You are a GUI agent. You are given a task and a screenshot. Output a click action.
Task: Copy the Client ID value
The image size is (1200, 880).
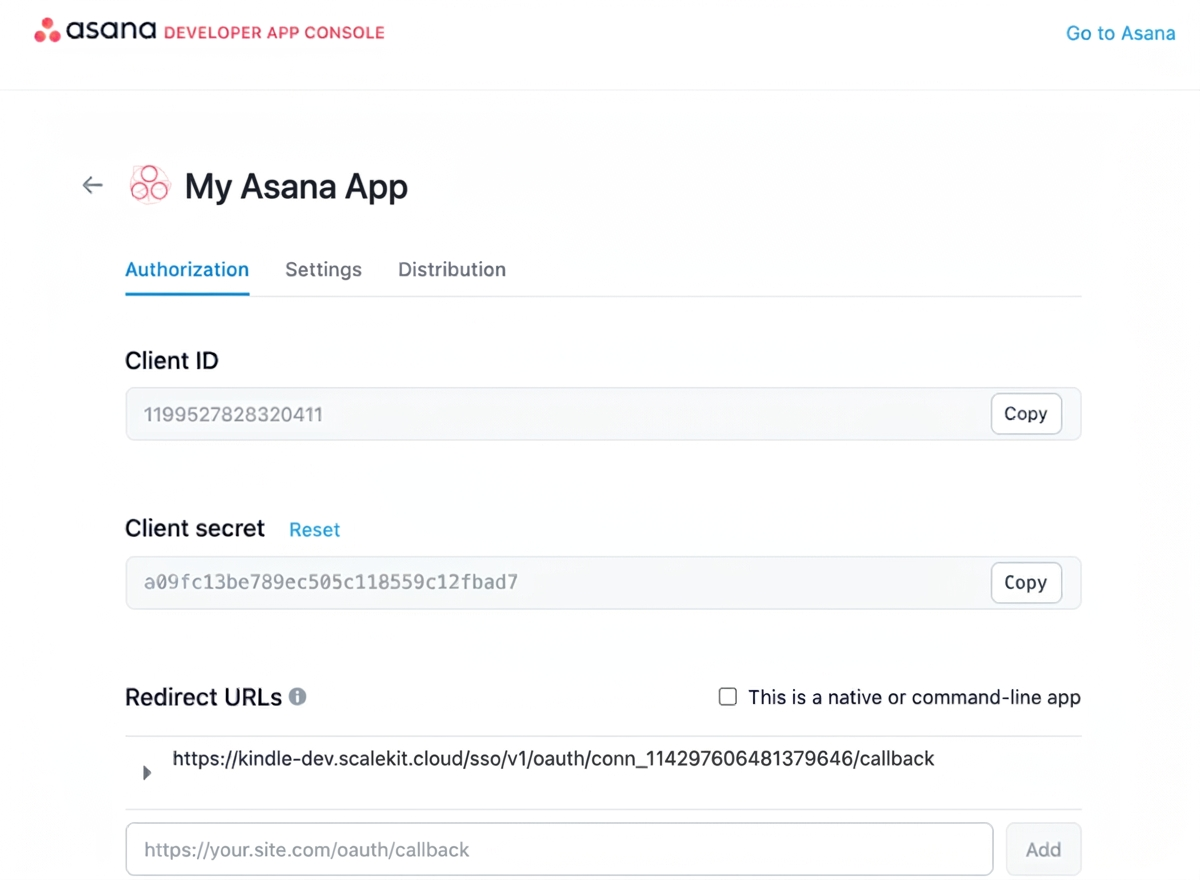[1026, 413]
